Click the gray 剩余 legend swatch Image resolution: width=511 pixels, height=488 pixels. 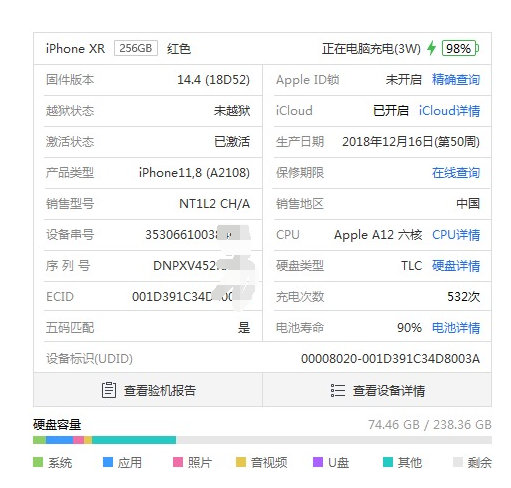tap(458, 462)
